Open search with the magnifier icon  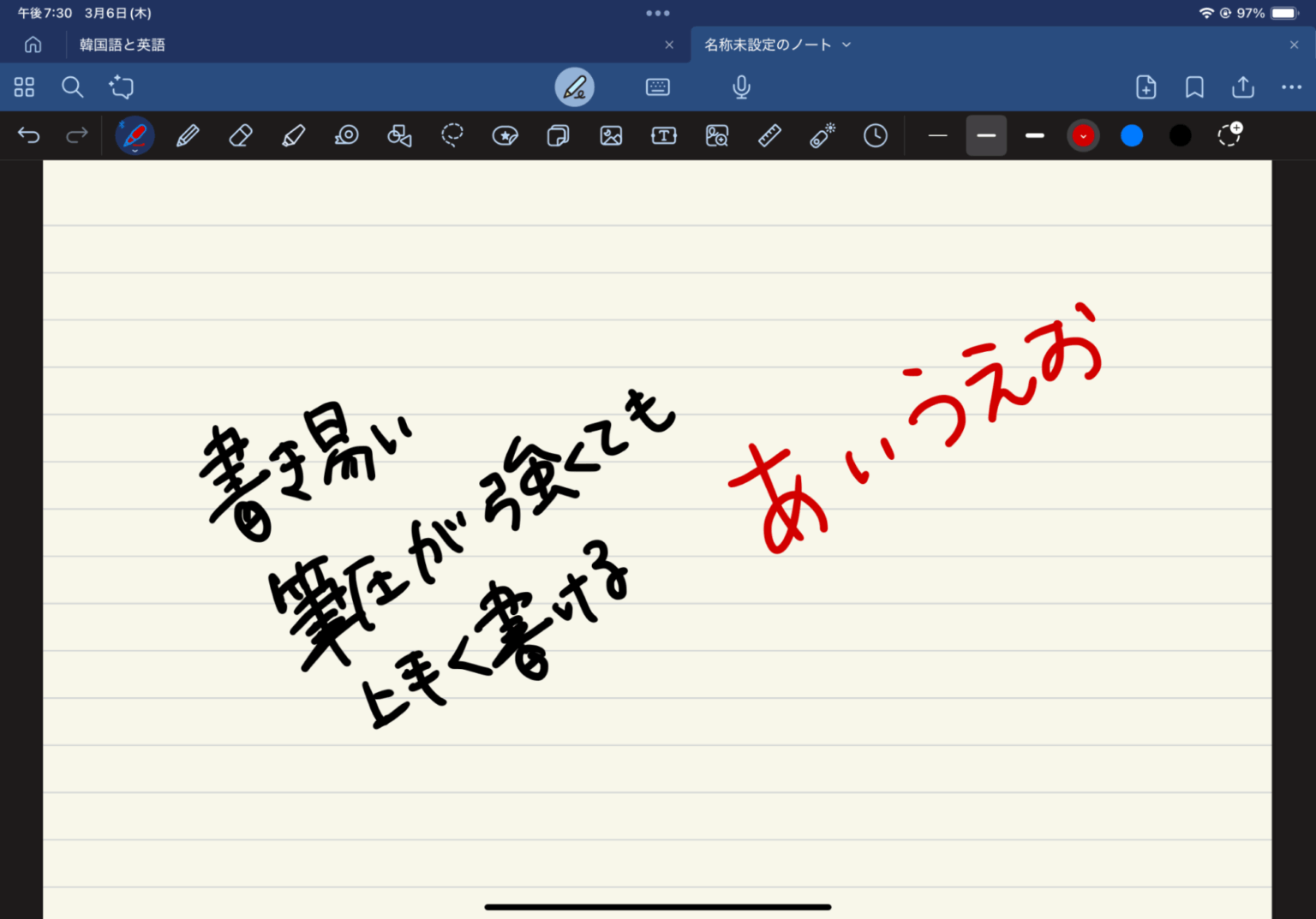pos(73,87)
